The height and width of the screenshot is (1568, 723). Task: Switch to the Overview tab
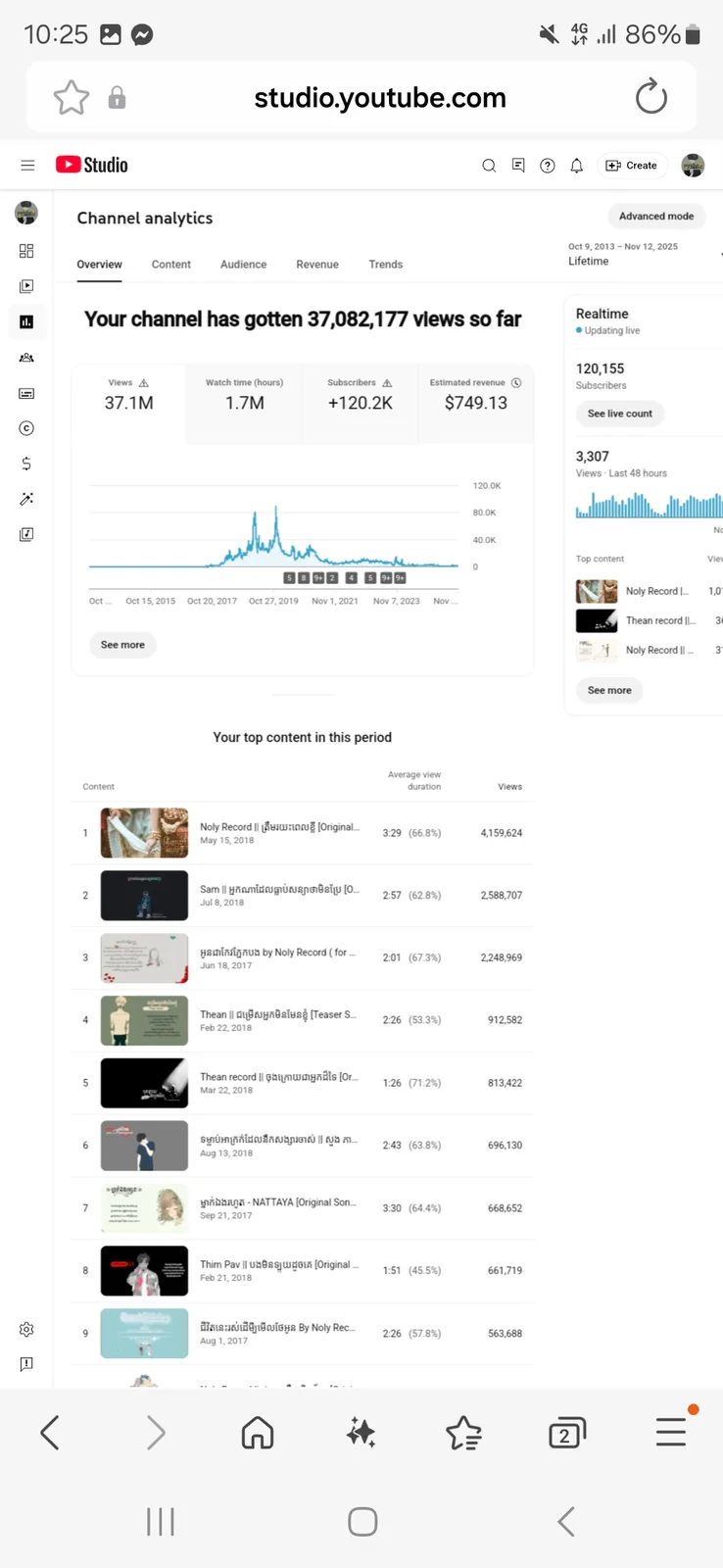pyautogui.click(x=99, y=265)
